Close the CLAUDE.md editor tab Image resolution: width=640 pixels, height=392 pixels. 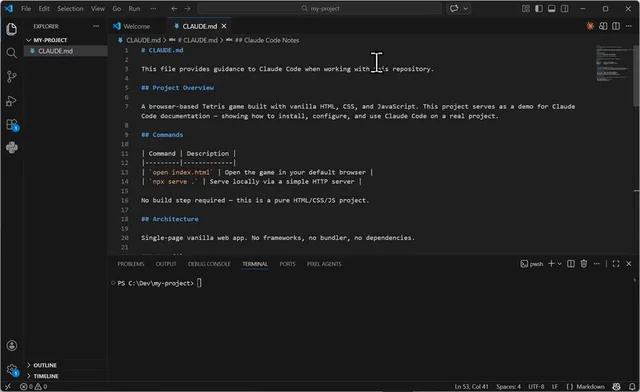tap(224, 26)
